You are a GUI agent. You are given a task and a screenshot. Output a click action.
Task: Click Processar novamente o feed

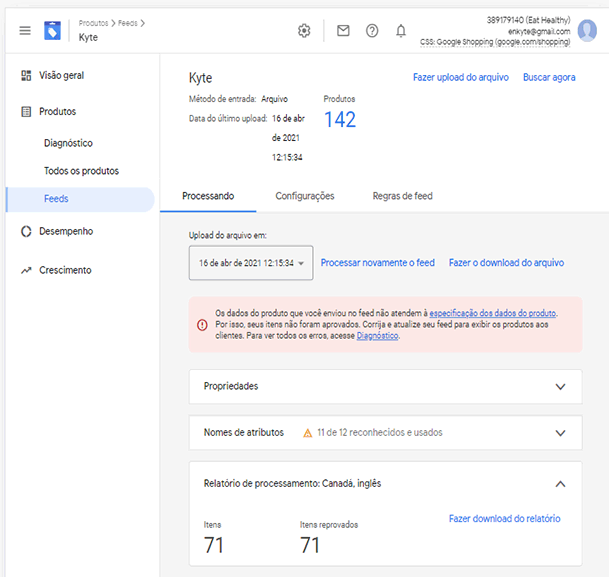pos(378,263)
